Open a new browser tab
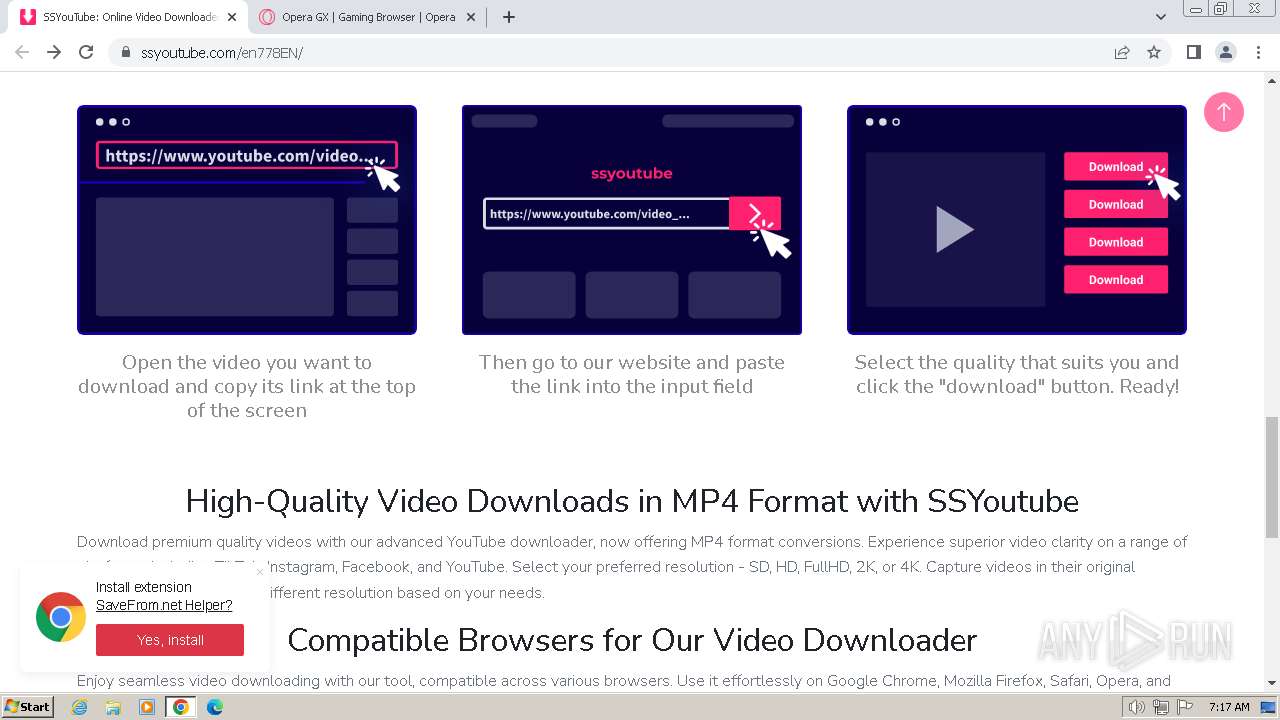The image size is (1280, 720). pyautogui.click(x=509, y=17)
